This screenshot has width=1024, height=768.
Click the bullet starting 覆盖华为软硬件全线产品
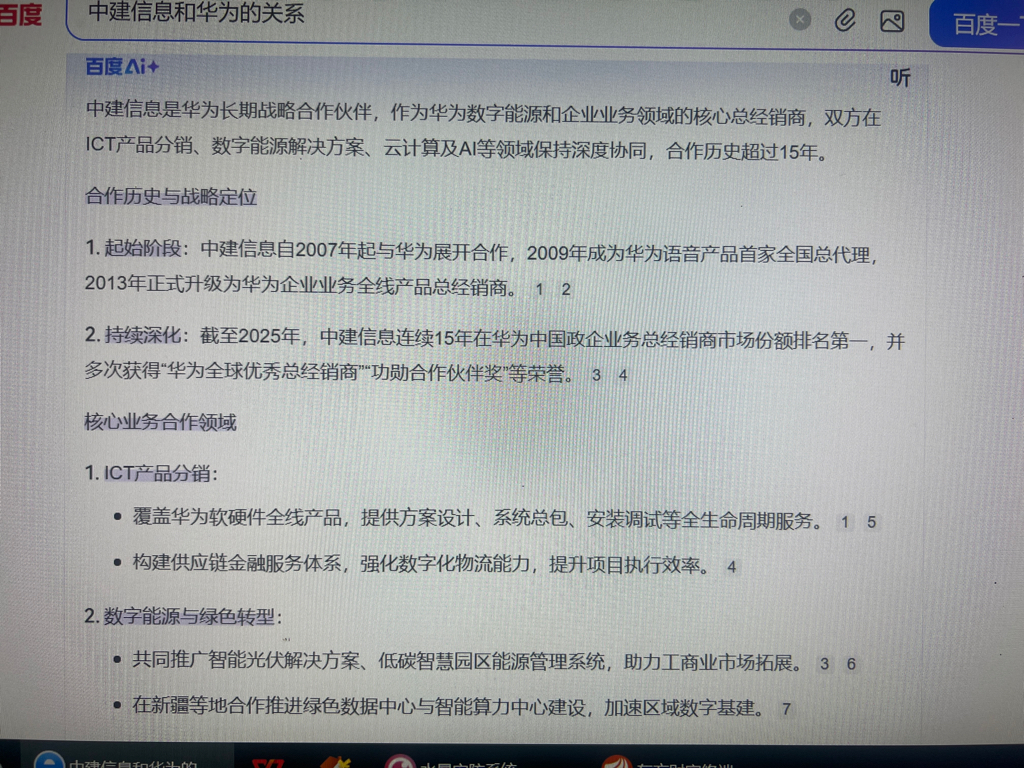[x=476, y=519]
